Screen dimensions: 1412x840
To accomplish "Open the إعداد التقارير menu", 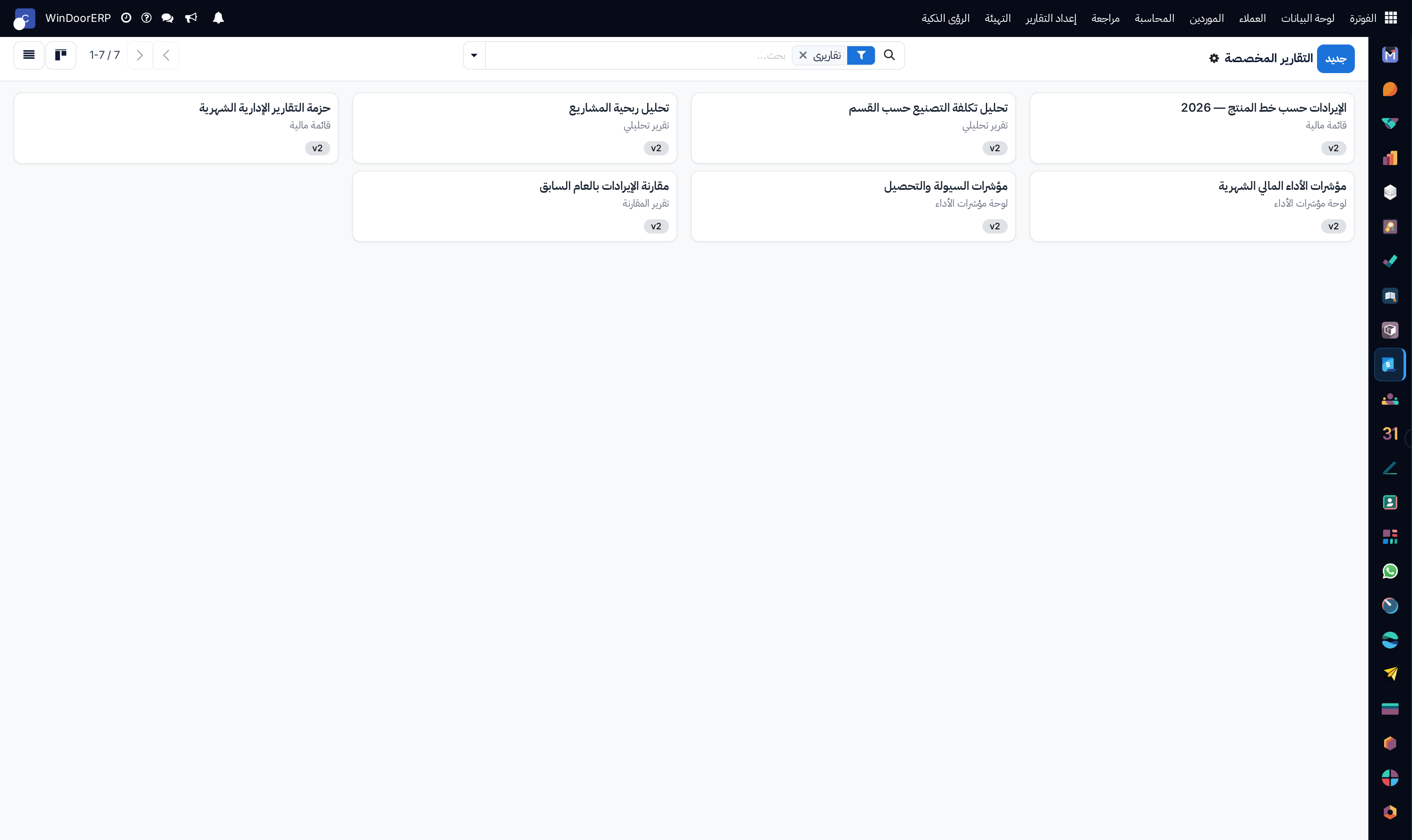I will (1051, 18).
